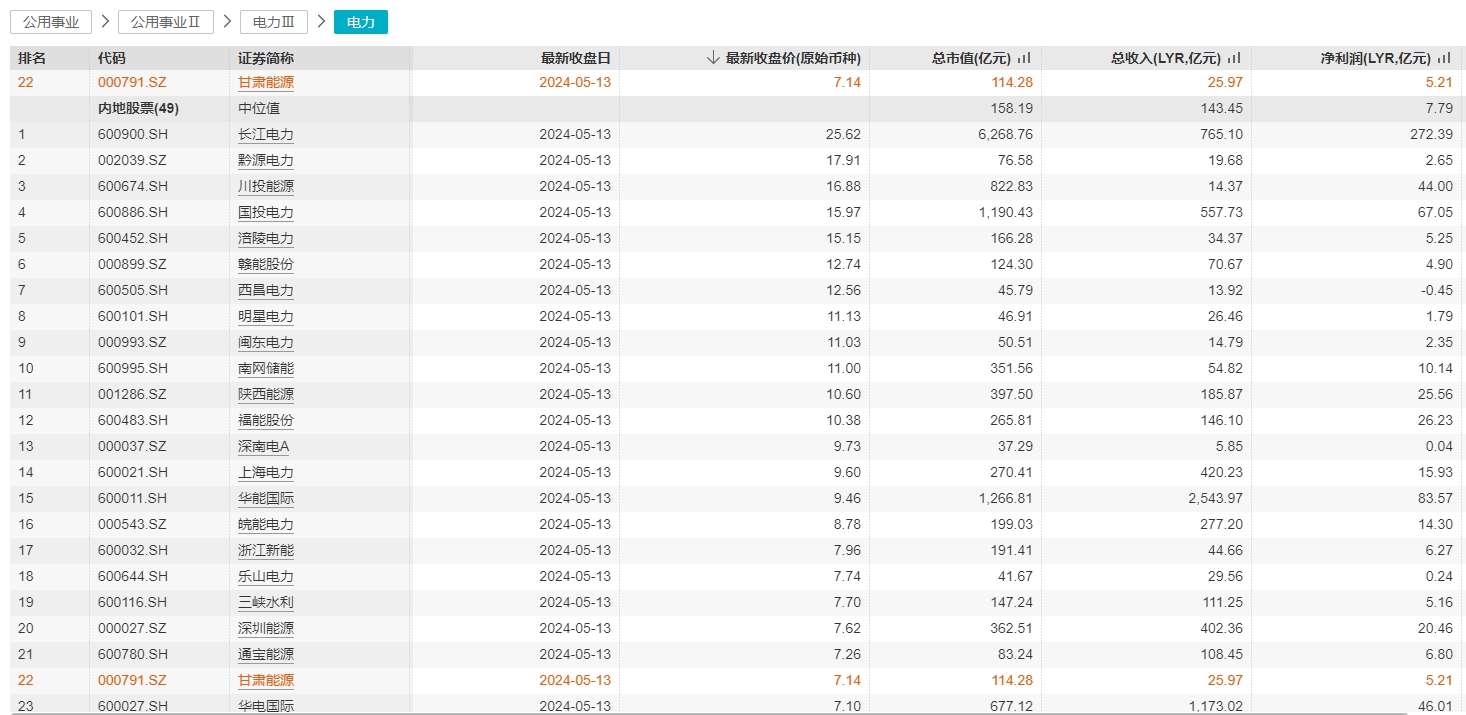Click stock code 600900.SH cell
The height and width of the screenshot is (715, 1466).
(132, 134)
